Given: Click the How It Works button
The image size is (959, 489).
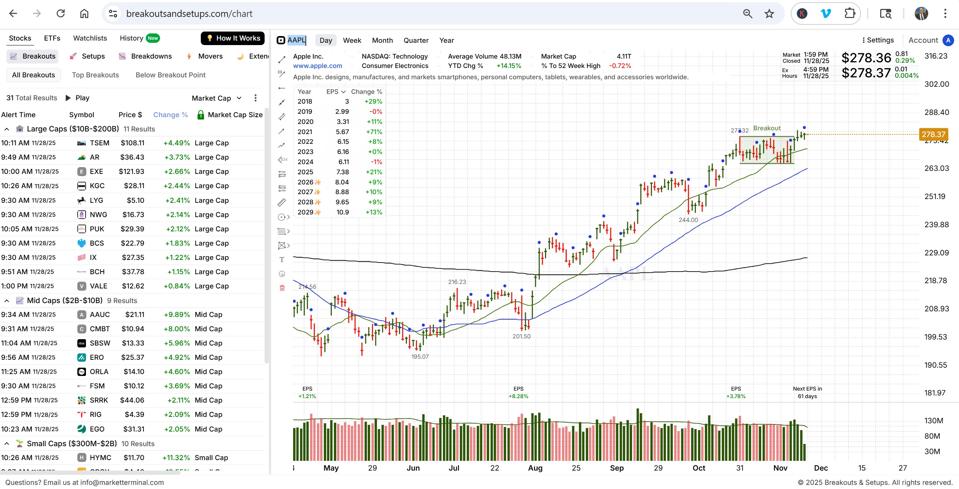Looking at the screenshot, I should [x=232, y=39].
